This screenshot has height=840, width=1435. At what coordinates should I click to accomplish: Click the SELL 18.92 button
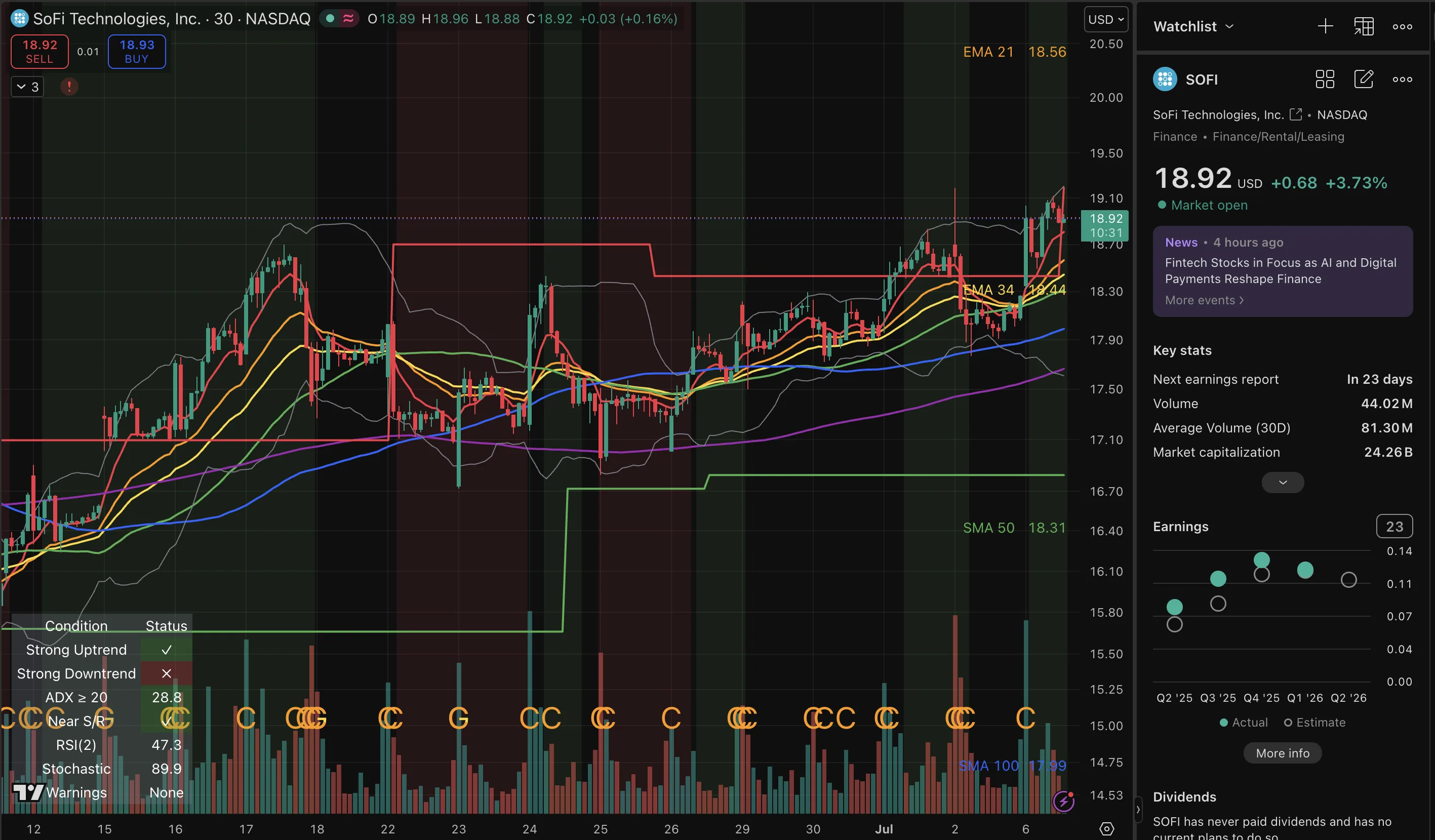coord(39,51)
